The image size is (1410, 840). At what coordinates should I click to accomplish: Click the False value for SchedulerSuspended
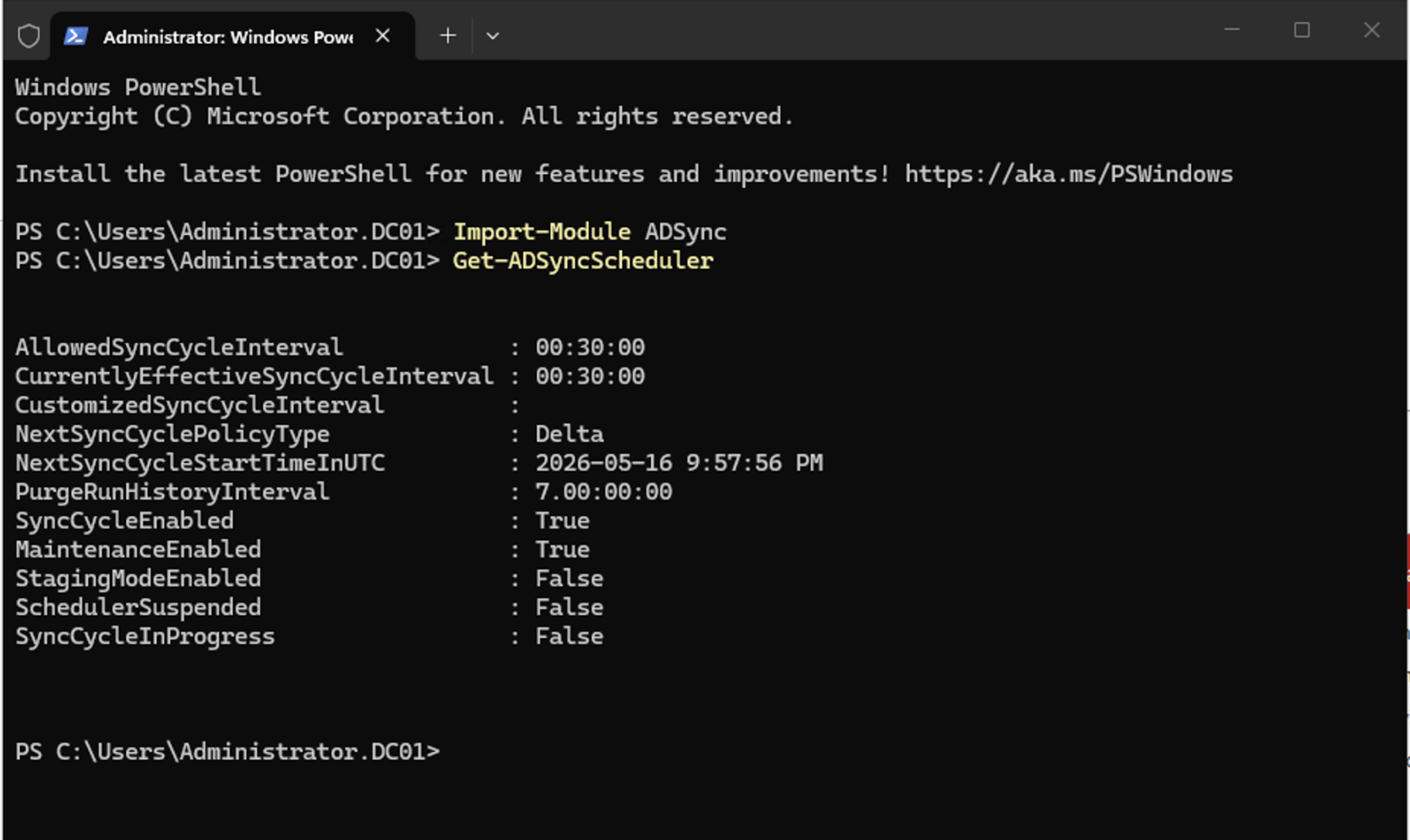coord(570,607)
